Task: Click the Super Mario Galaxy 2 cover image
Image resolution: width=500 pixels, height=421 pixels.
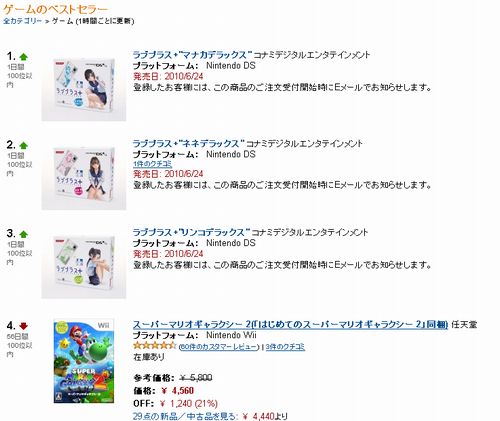Action: 84,361
